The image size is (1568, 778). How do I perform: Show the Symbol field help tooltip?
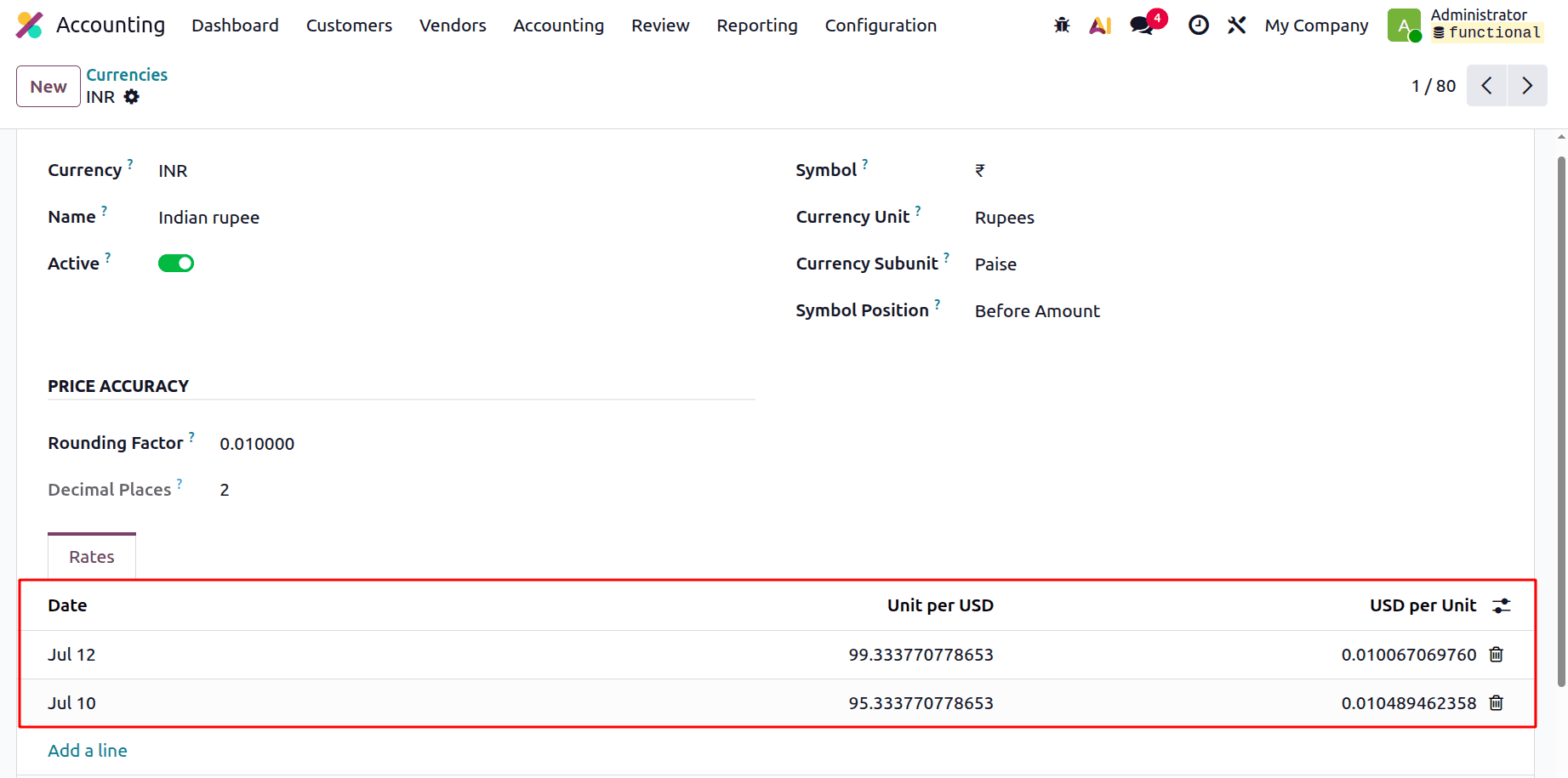[x=865, y=163]
